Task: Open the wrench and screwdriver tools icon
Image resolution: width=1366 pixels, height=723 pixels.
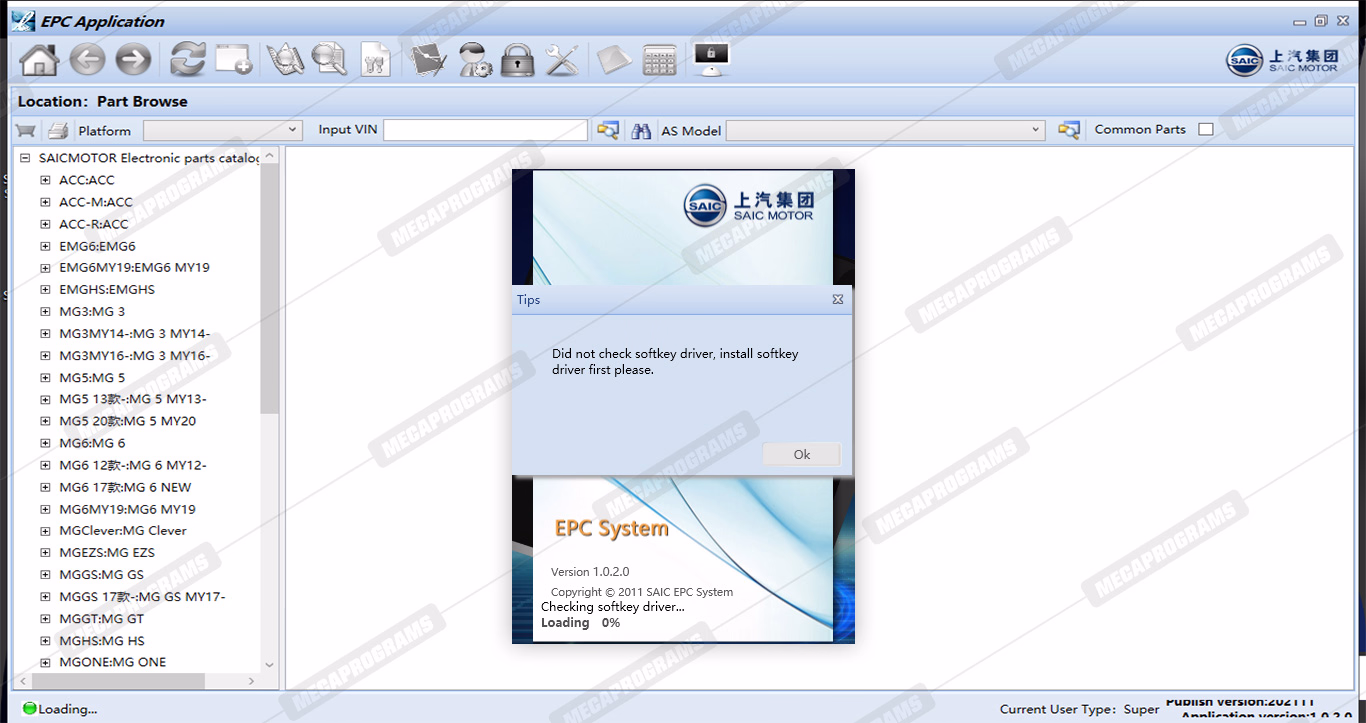Action: pos(562,60)
